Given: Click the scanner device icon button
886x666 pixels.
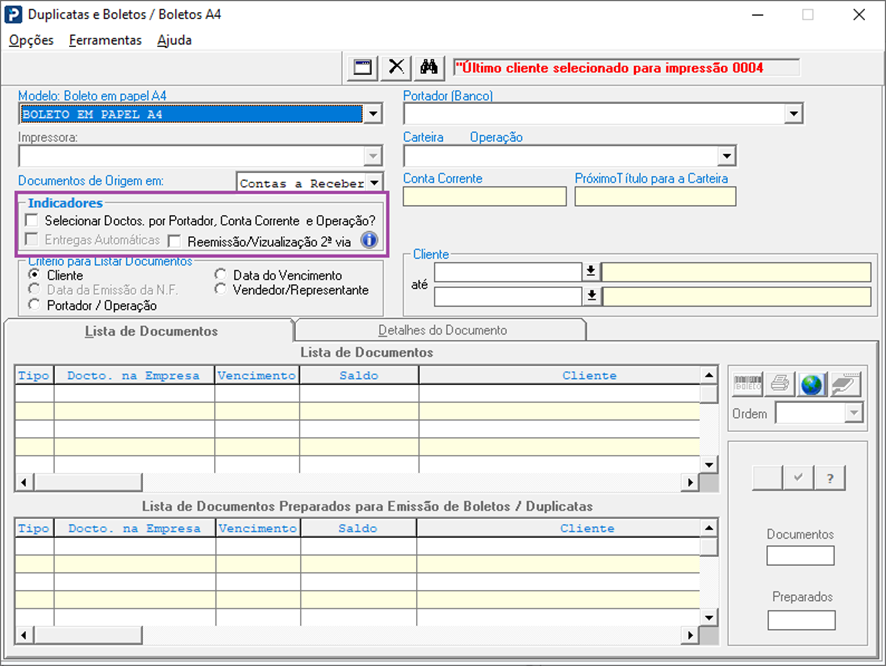Looking at the screenshot, I should pyautogui.click(x=845, y=384).
